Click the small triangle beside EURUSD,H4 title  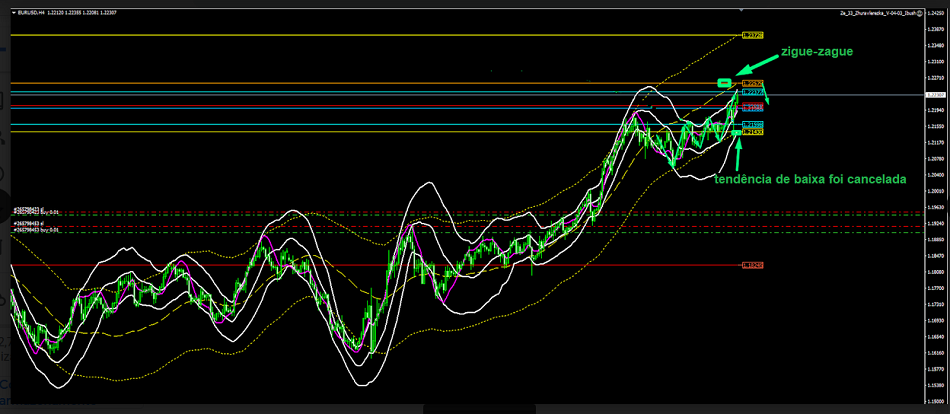(x=13, y=14)
